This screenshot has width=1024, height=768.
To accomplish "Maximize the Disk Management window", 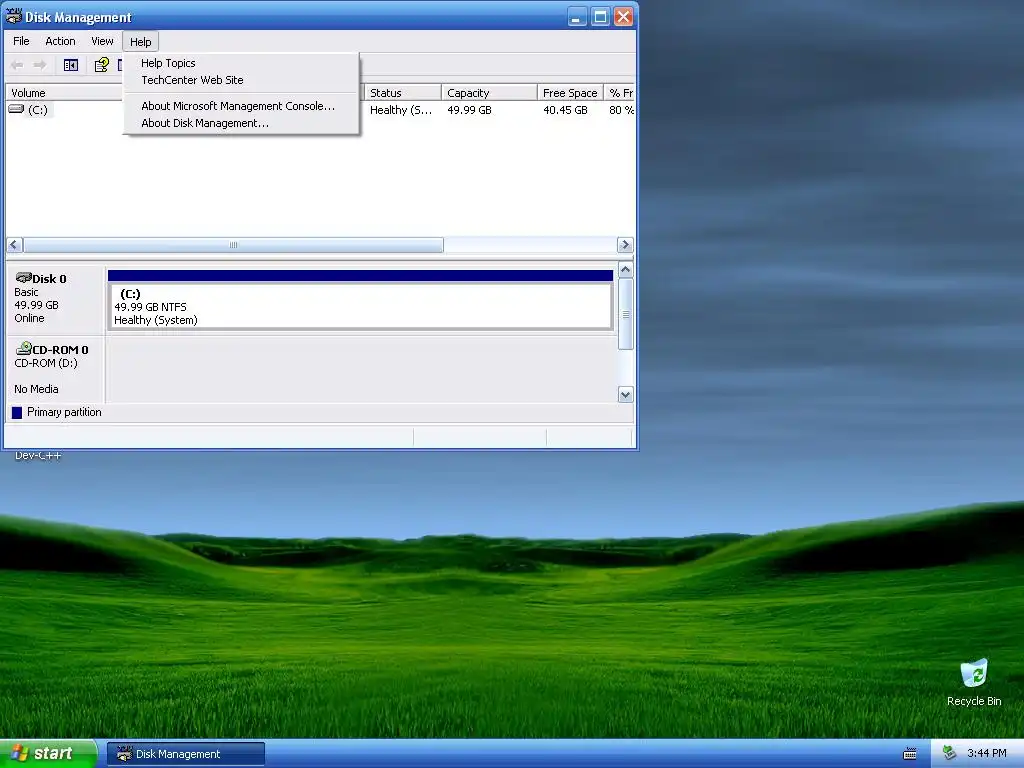I will click(600, 16).
